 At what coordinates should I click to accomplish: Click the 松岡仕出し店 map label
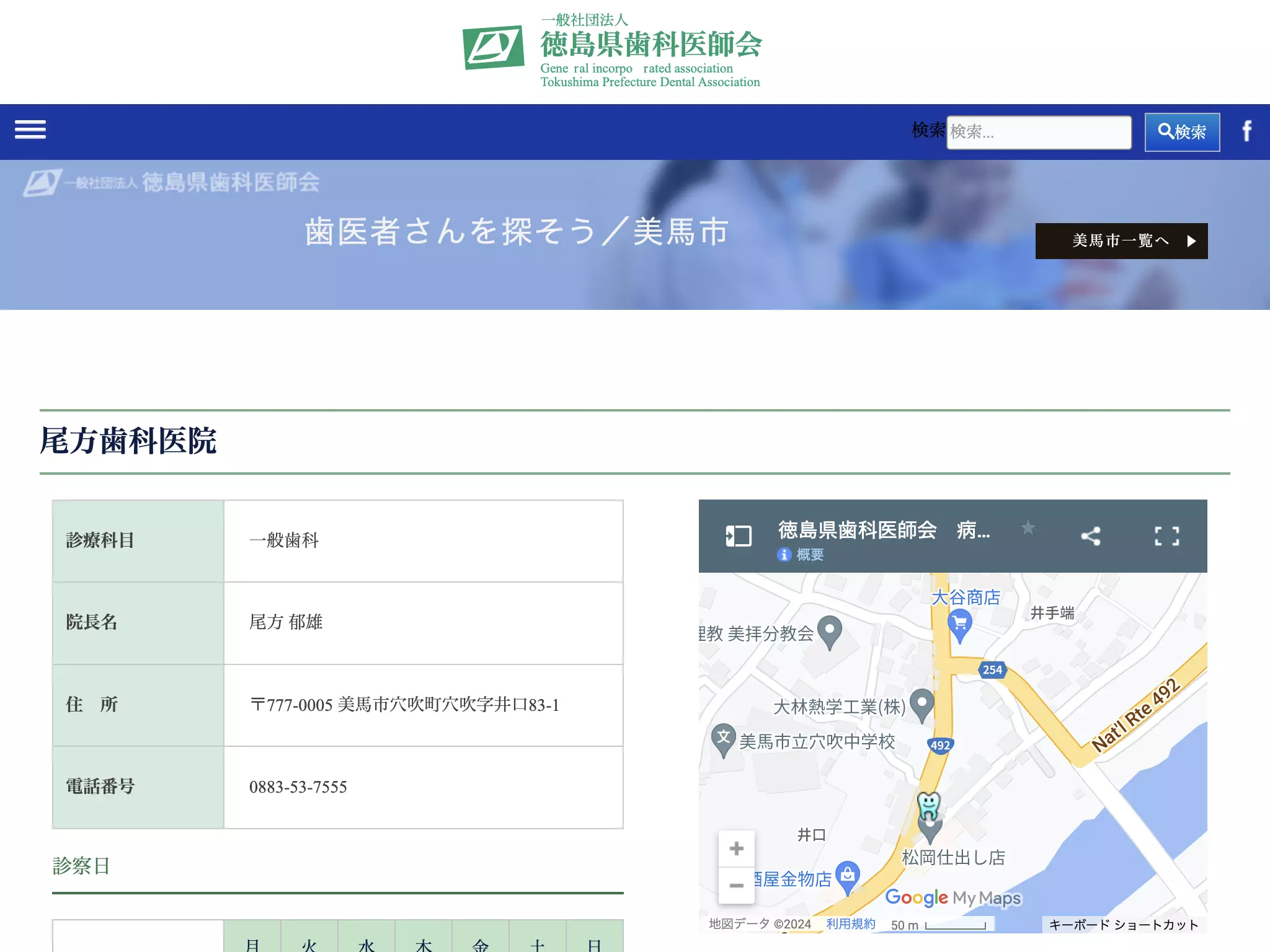pyautogui.click(x=953, y=857)
